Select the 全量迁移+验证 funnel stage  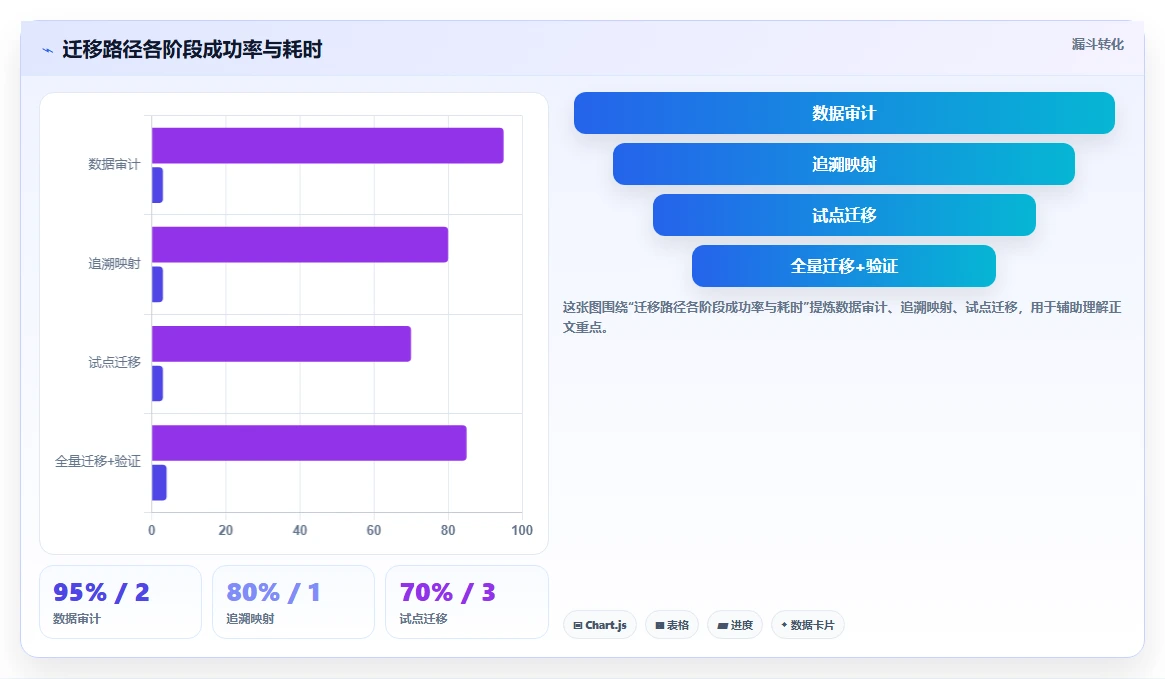(x=843, y=266)
